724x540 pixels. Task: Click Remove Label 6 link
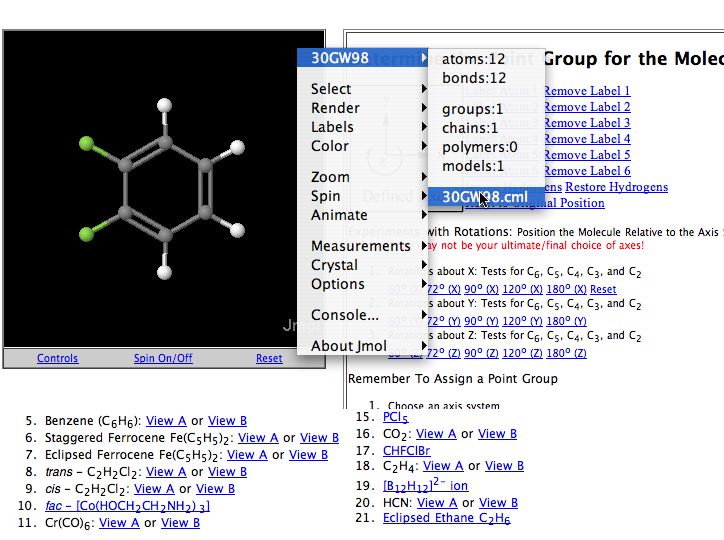(587, 171)
